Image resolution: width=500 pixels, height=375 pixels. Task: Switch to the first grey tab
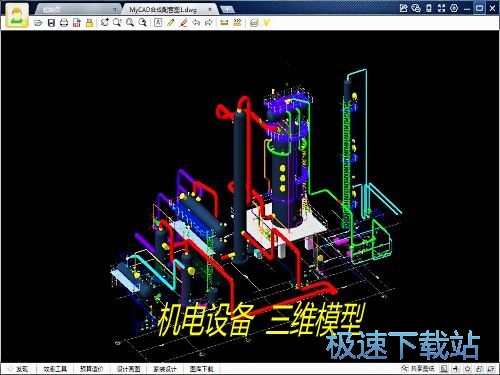77,10
